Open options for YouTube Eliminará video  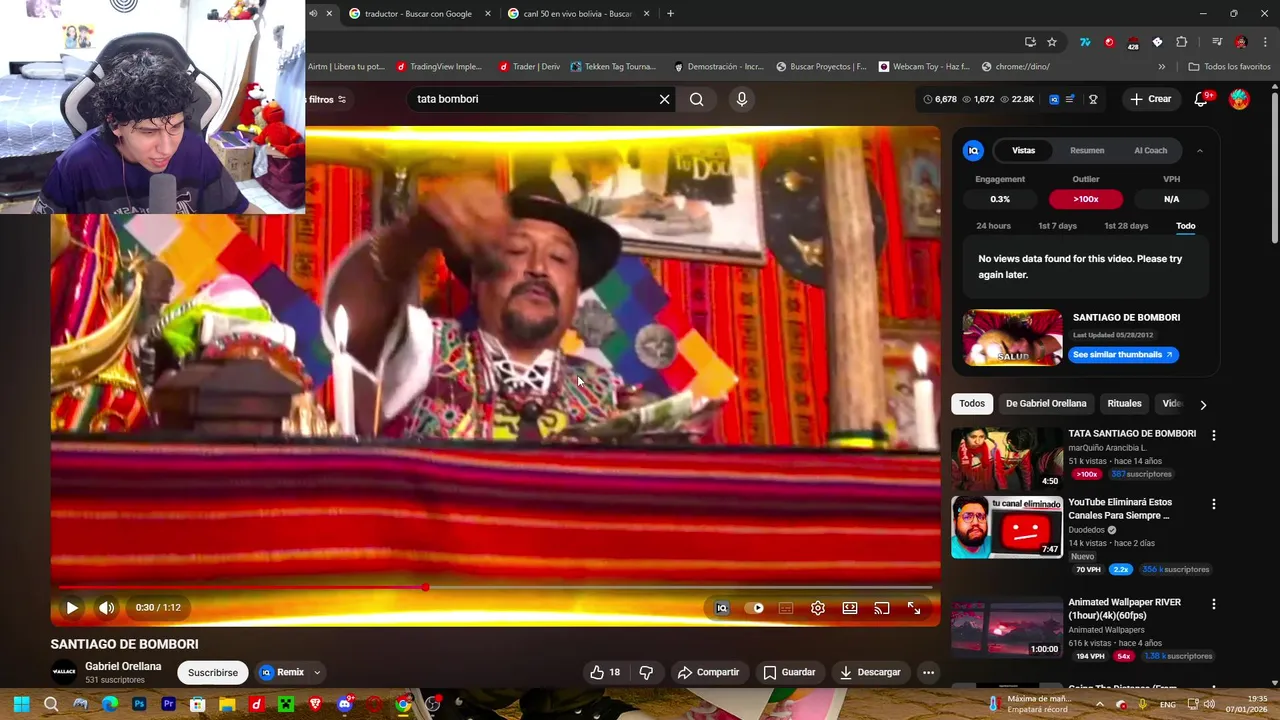[1214, 505]
